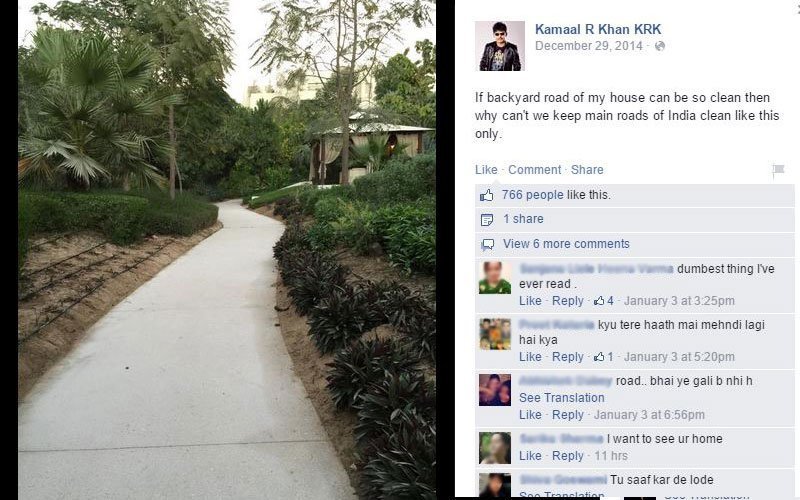The height and width of the screenshot is (500, 800).
Task: Like the post using the Like link
Action: point(486,169)
